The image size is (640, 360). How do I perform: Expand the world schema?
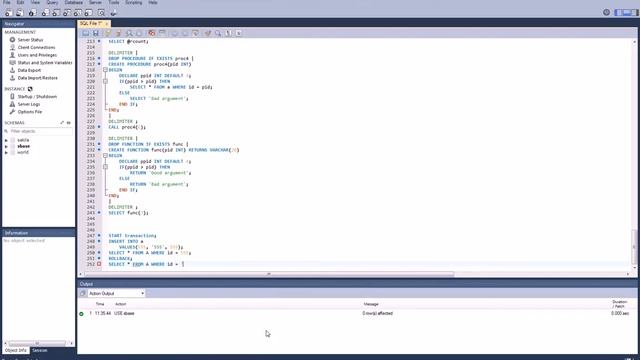[6, 152]
